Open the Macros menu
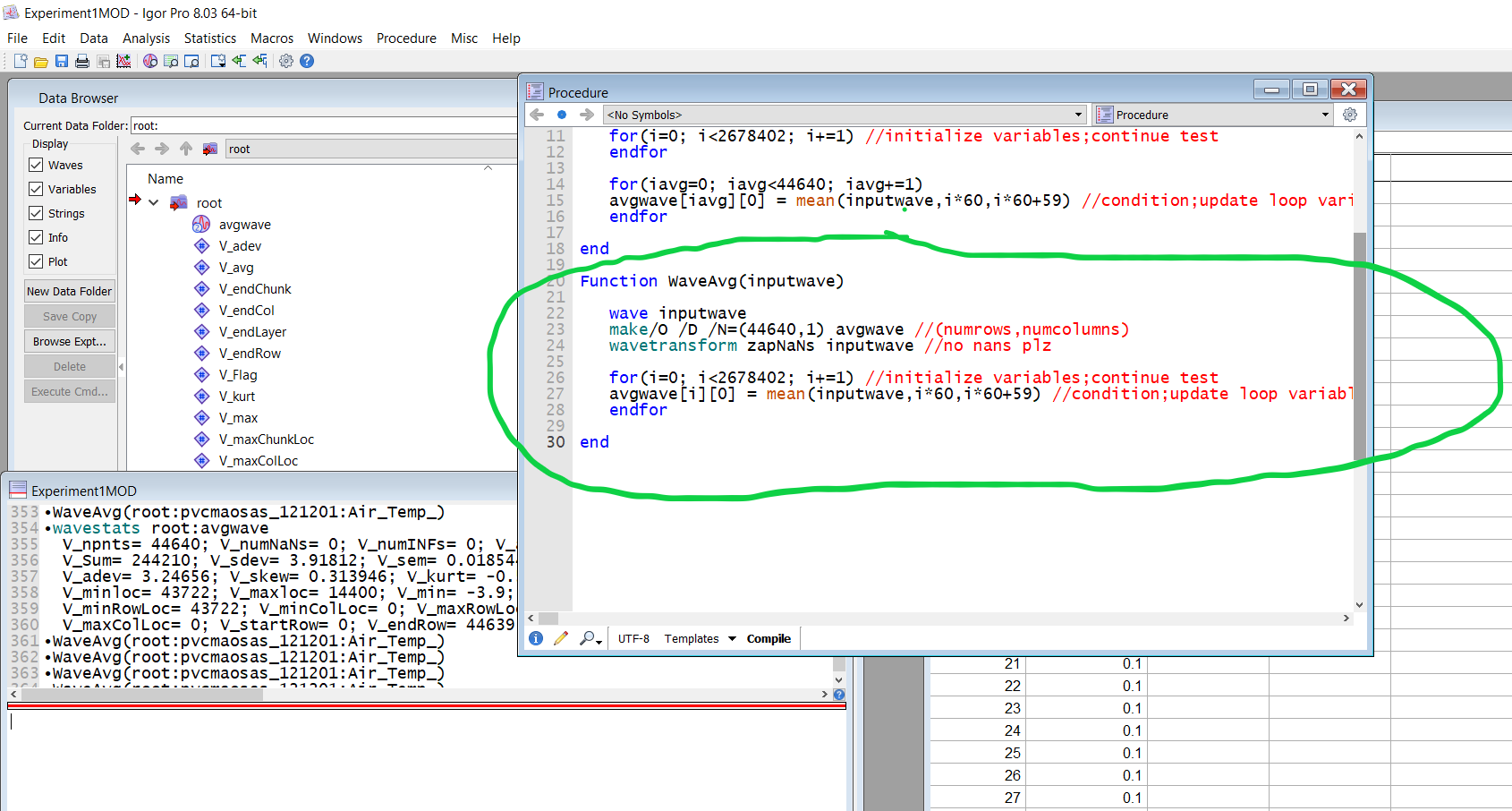 (x=272, y=38)
